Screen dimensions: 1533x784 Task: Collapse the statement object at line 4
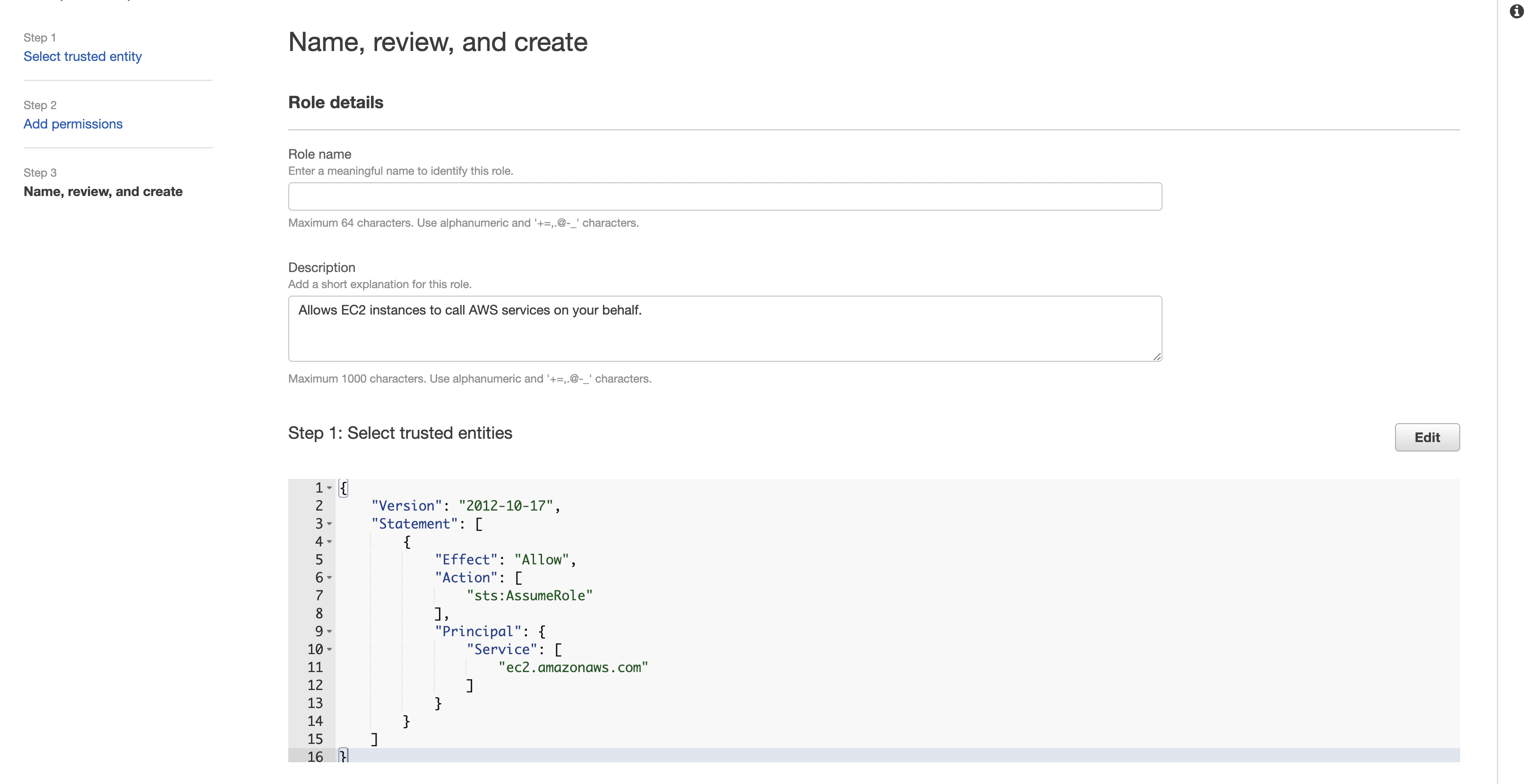click(330, 542)
